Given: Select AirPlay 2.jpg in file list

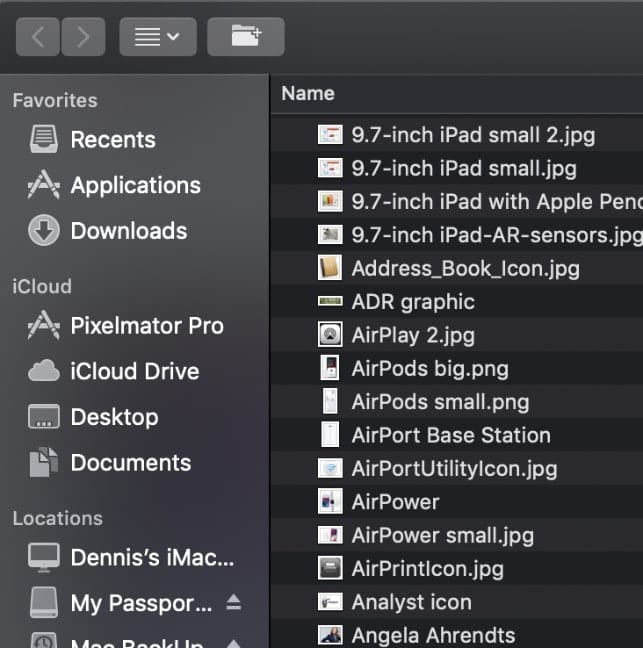Looking at the screenshot, I should pyautogui.click(x=412, y=335).
